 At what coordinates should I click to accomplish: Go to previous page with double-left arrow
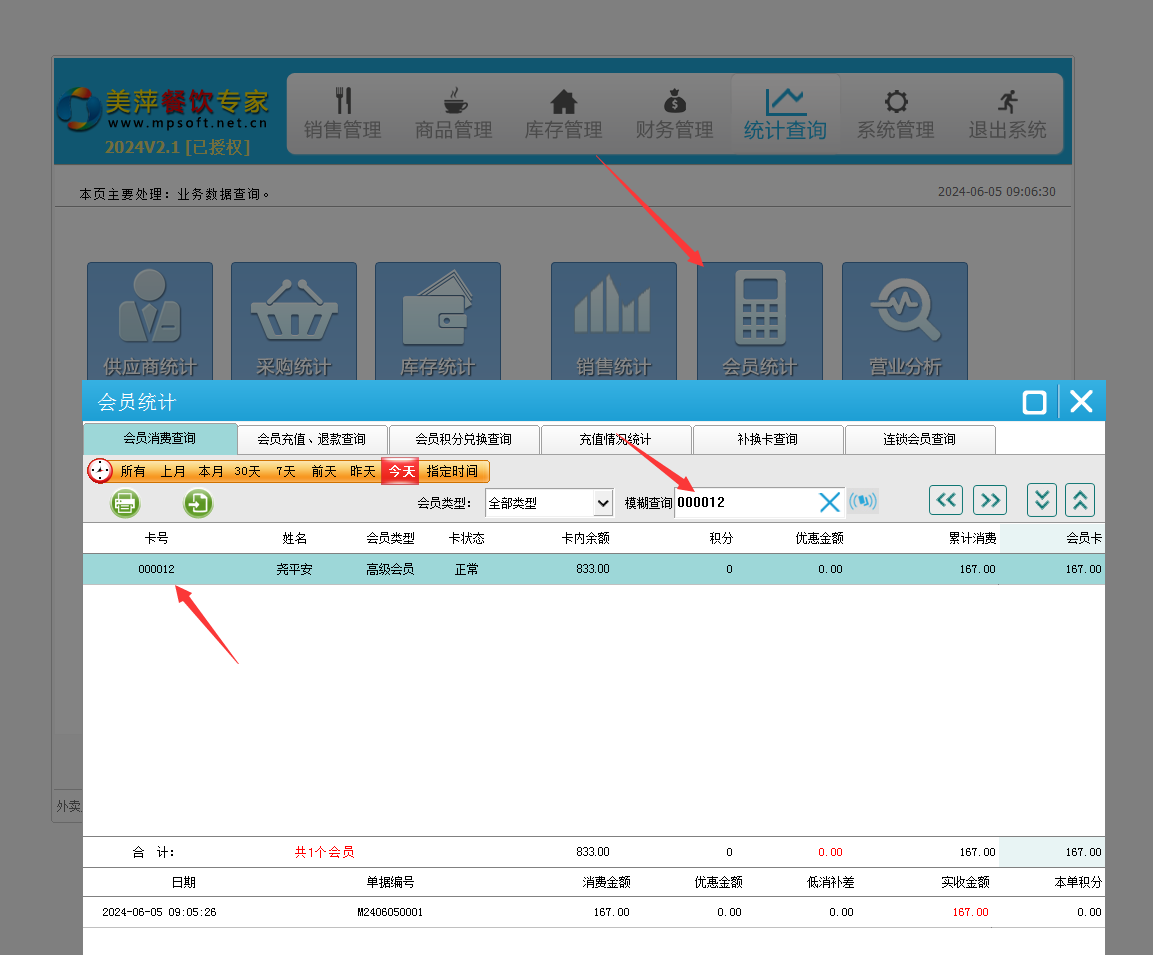click(x=945, y=500)
